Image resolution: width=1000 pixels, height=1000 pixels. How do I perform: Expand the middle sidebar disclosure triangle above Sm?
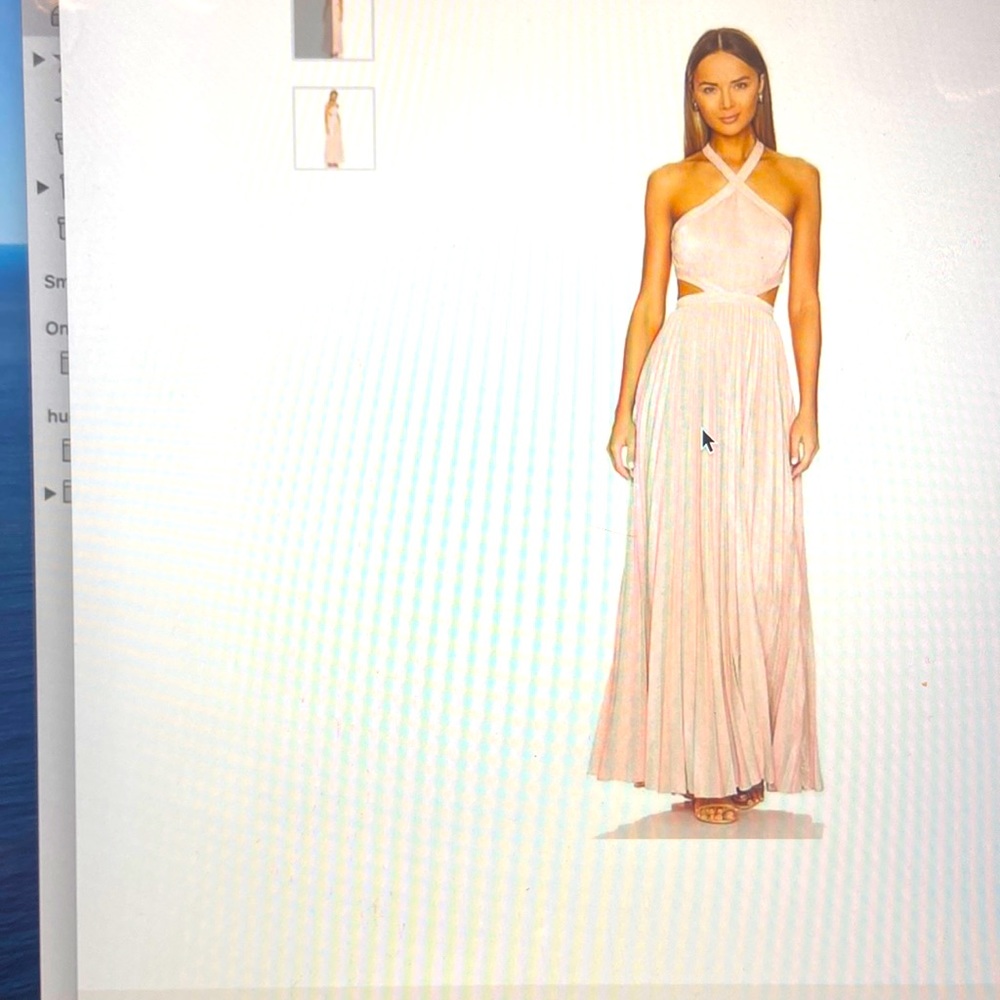tap(43, 188)
